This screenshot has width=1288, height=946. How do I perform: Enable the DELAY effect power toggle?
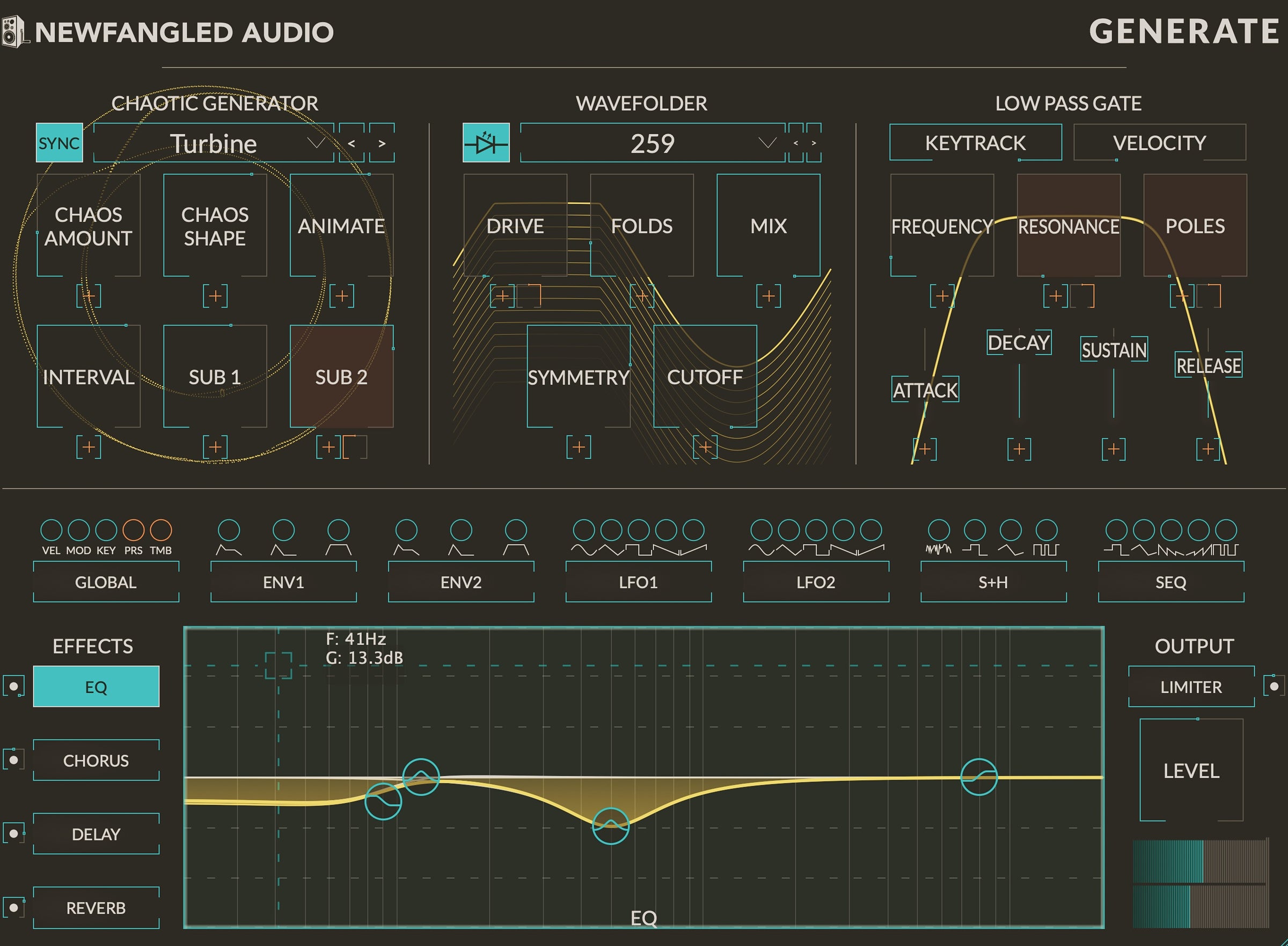coord(14,833)
